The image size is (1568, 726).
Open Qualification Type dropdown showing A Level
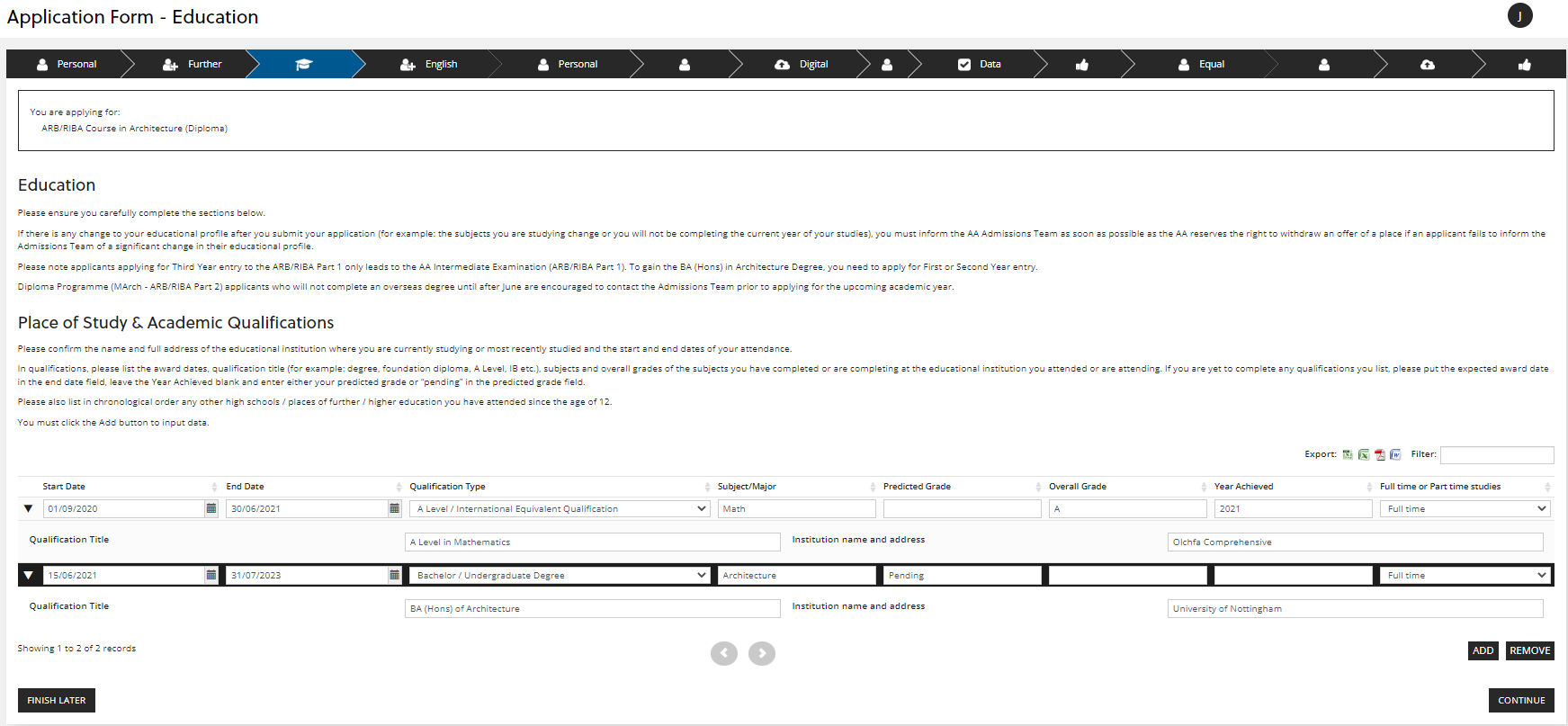tap(559, 509)
